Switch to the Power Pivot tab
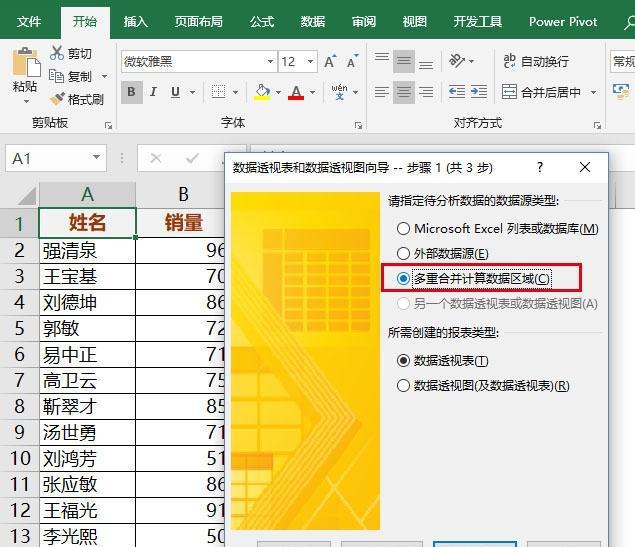The image size is (635, 547). 563,21
